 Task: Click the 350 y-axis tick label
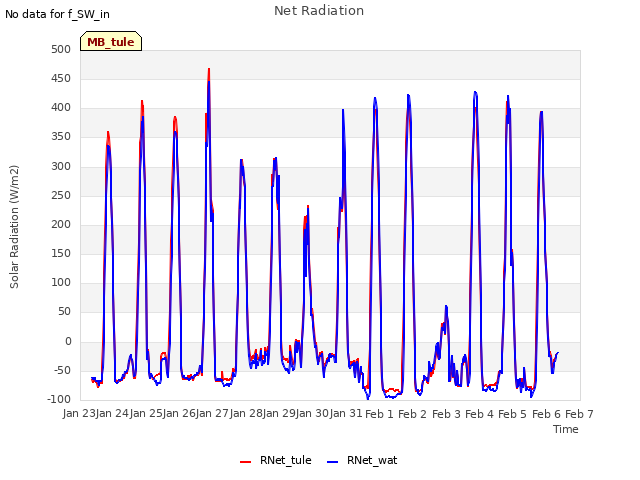(x=61, y=137)
